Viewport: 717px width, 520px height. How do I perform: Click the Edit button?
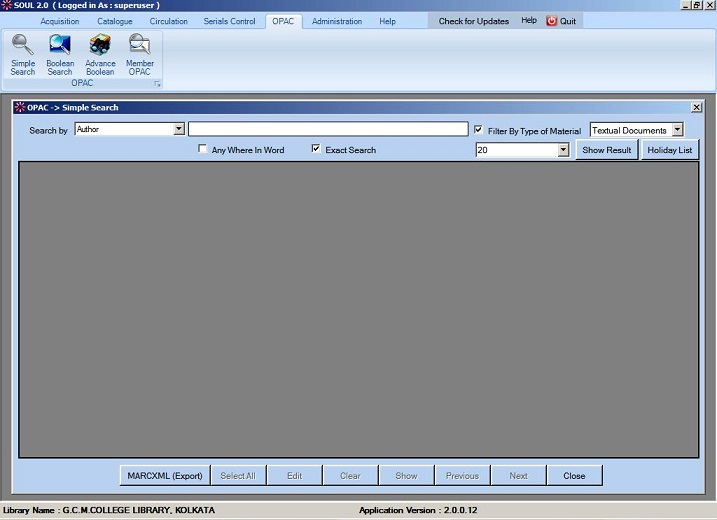[294, 476]
